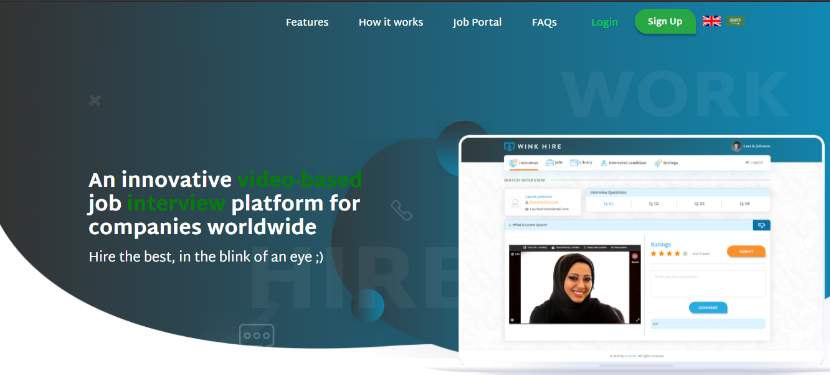Open the How it works menu item

[x=391, y=22]
